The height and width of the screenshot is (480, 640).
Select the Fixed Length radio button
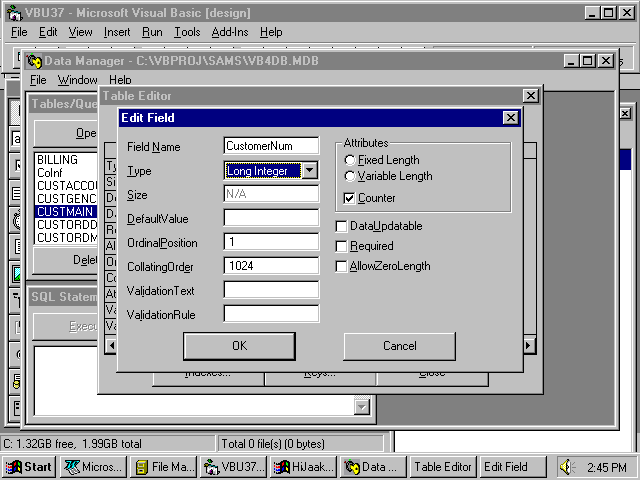pyautogui.click(x=349, y=160)
